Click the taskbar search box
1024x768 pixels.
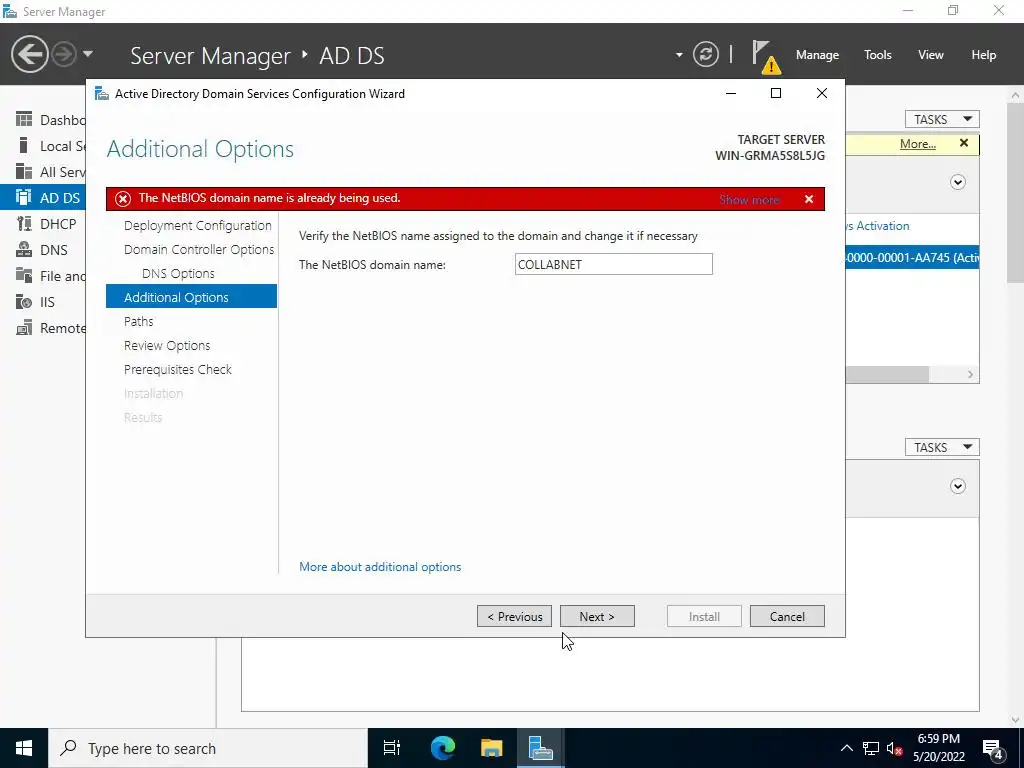pyautogui.click(x=208, y=748)
